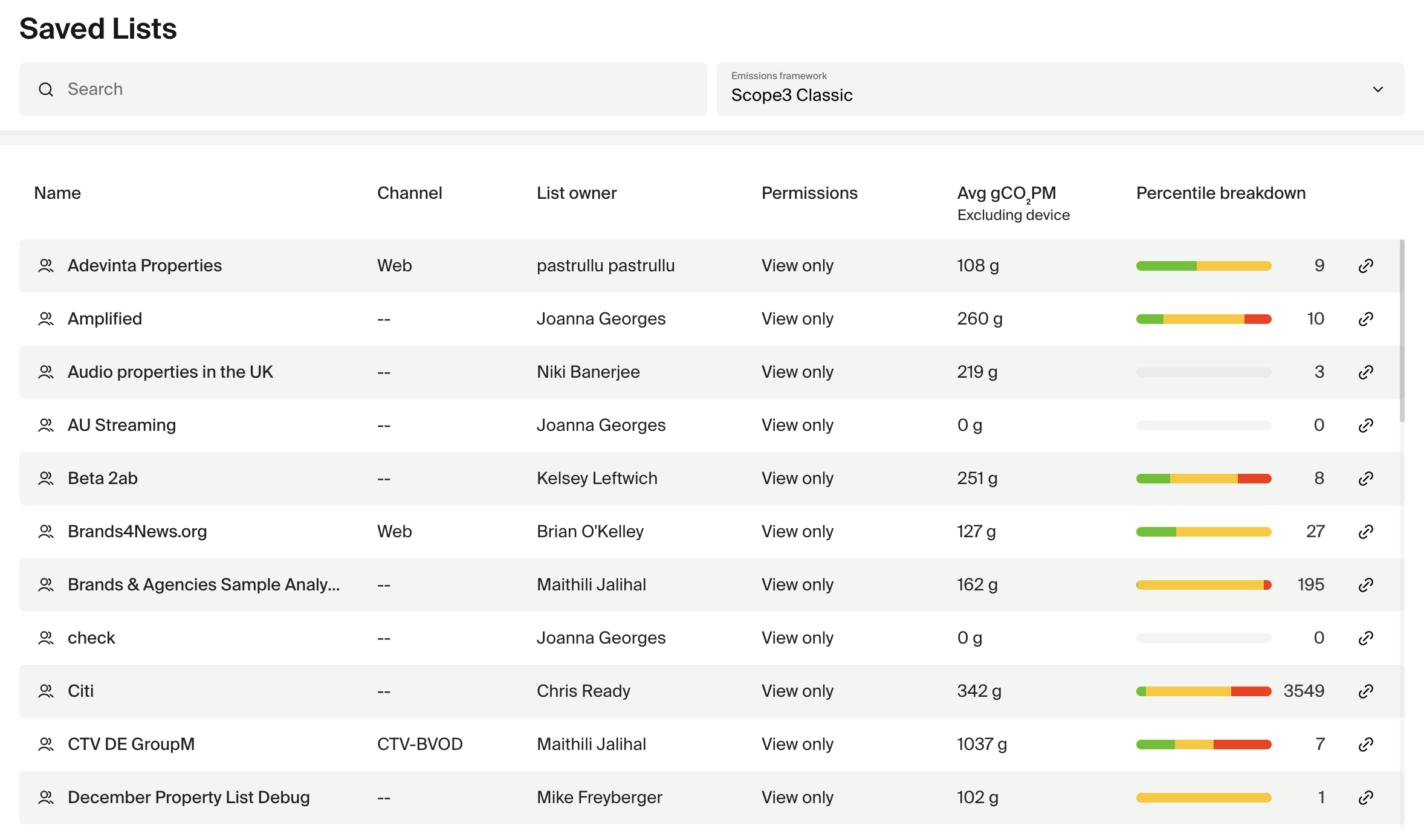Click link icon in Amplified row
1424x840 pixels.
click(1365, 319)
